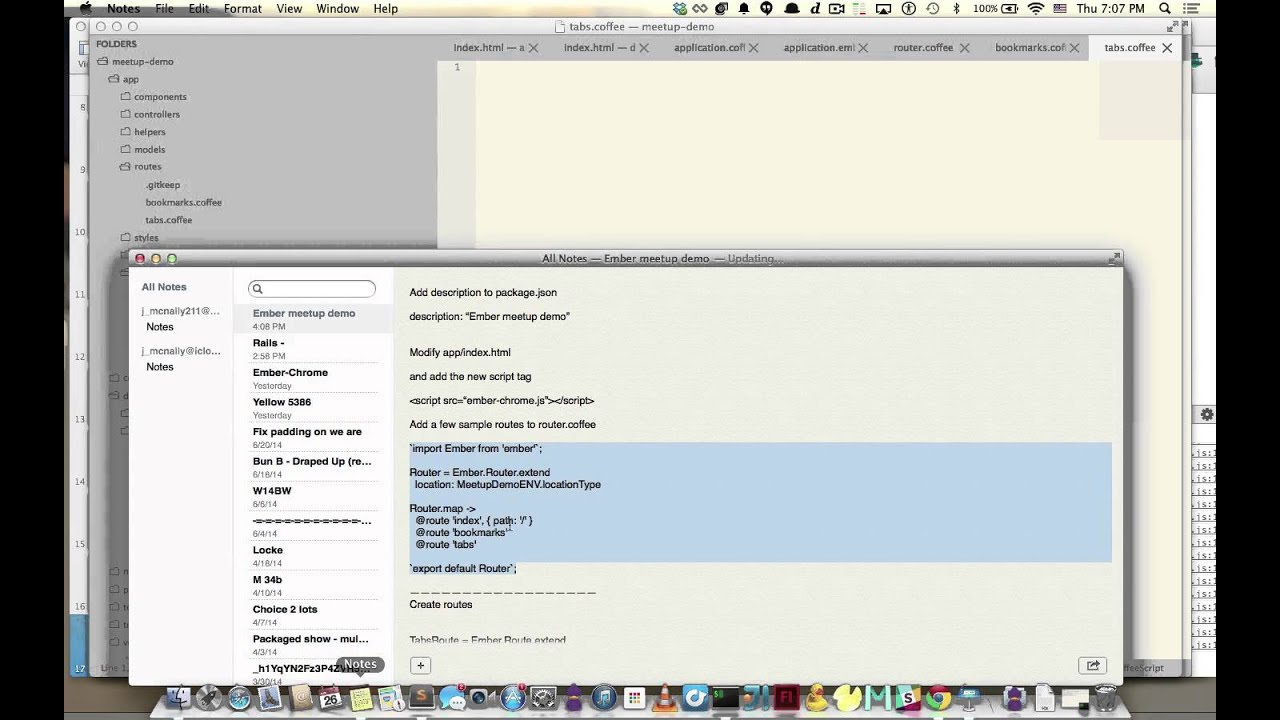
Task: Open the Yellow 5386 note
Action: click(x=312, y=407)
